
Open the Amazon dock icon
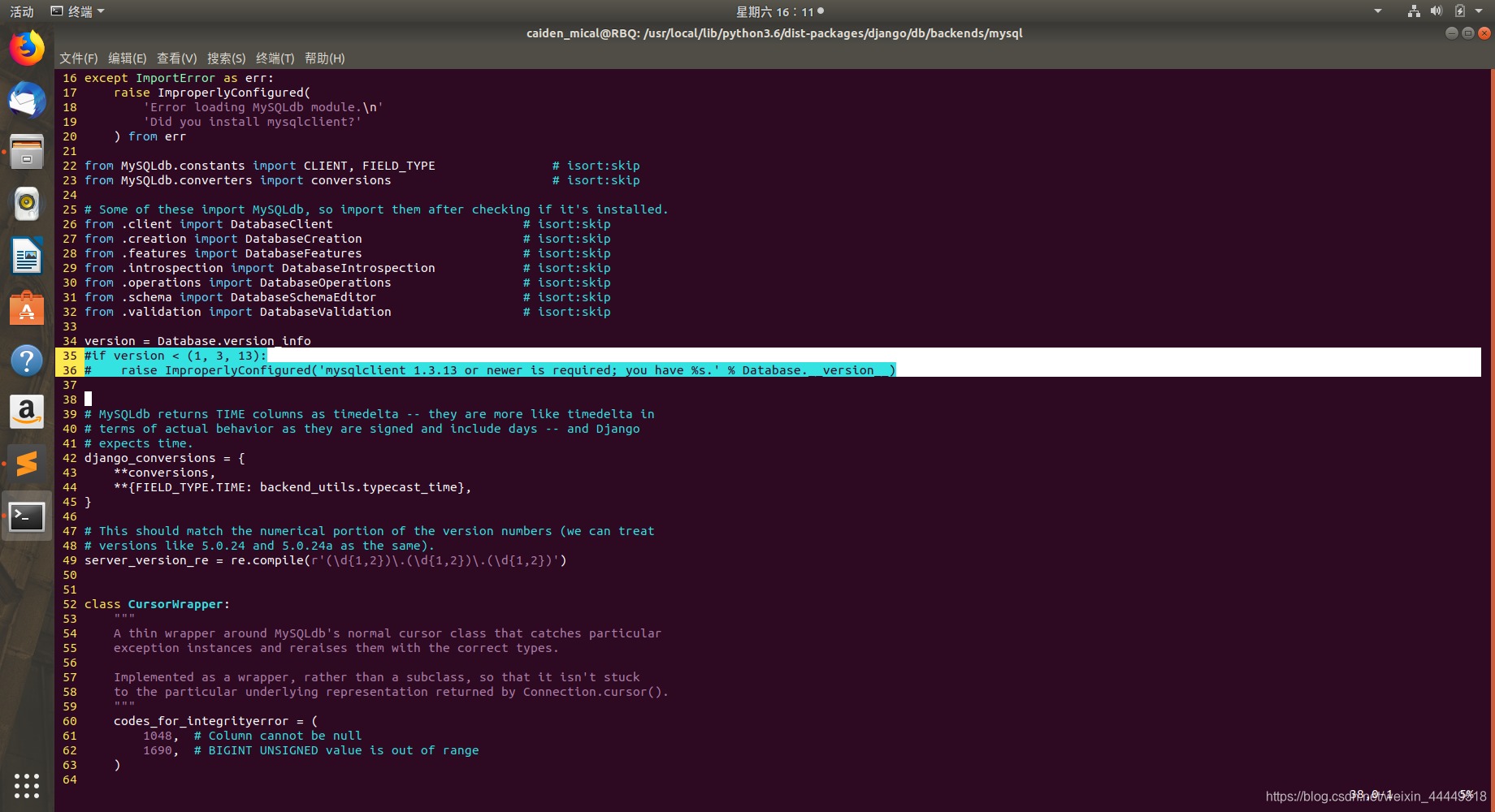(x=27, y=412)
